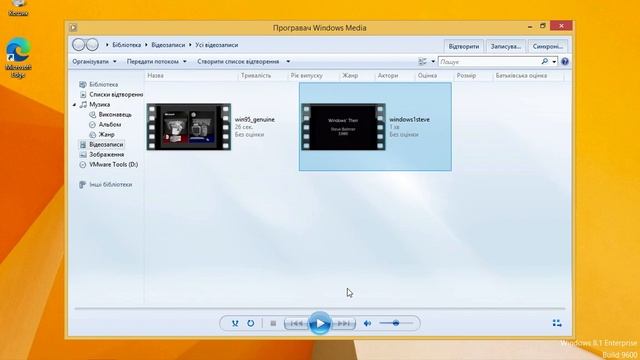Open the Синхроні... sync tab
640x360 pixels.
(547, 47)
